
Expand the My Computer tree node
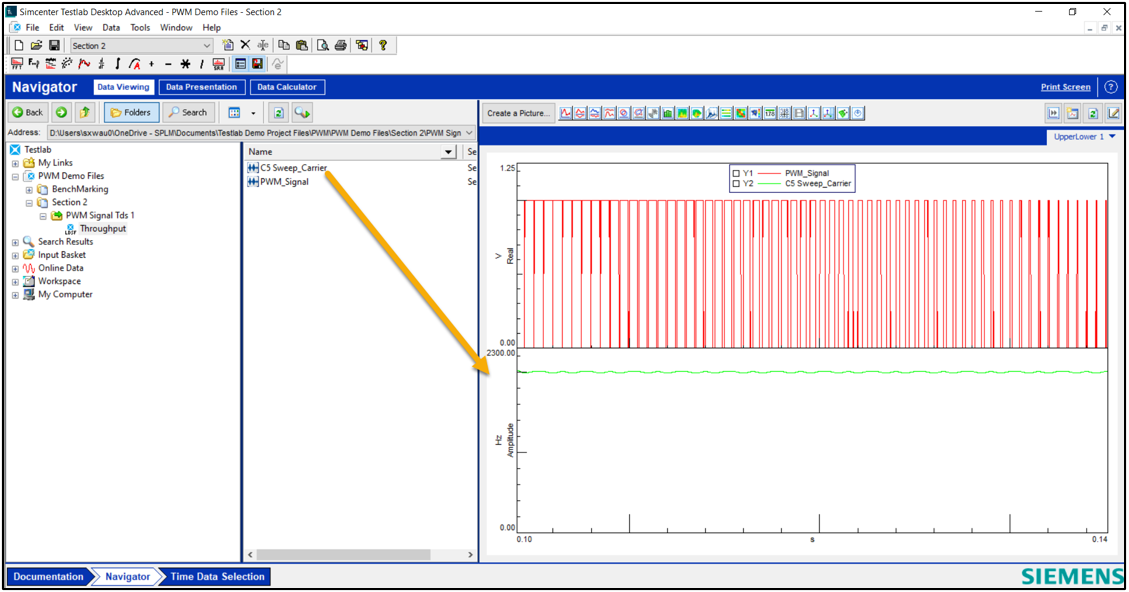[15, 295]
